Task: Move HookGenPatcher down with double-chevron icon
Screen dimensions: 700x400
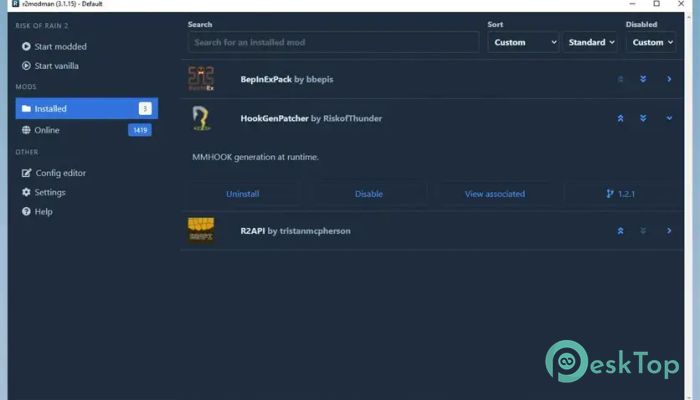Action: (643, 118)
